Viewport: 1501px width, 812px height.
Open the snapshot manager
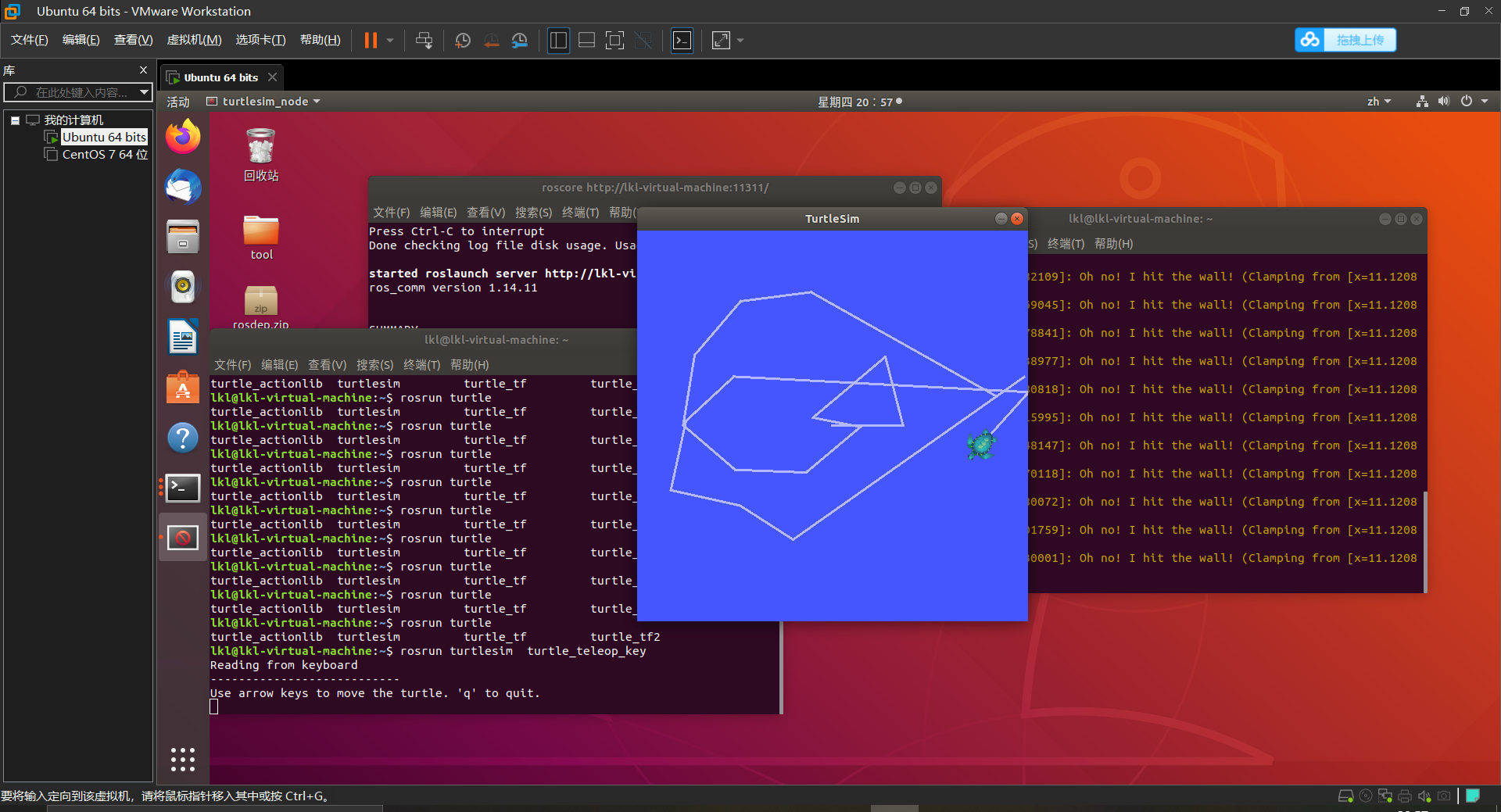pyautogui.click(x=519, y=40)
